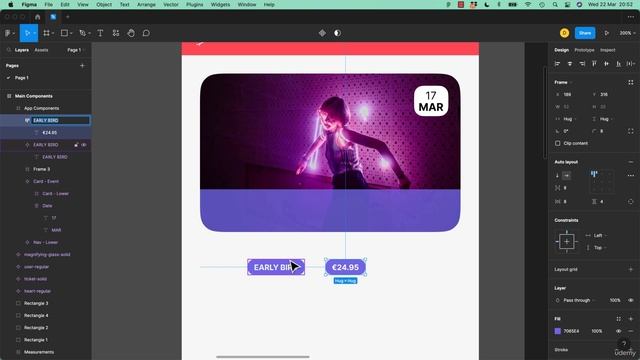
Task: Click the 706BE4 fill color swatch
Action: [x=558, y=331]
